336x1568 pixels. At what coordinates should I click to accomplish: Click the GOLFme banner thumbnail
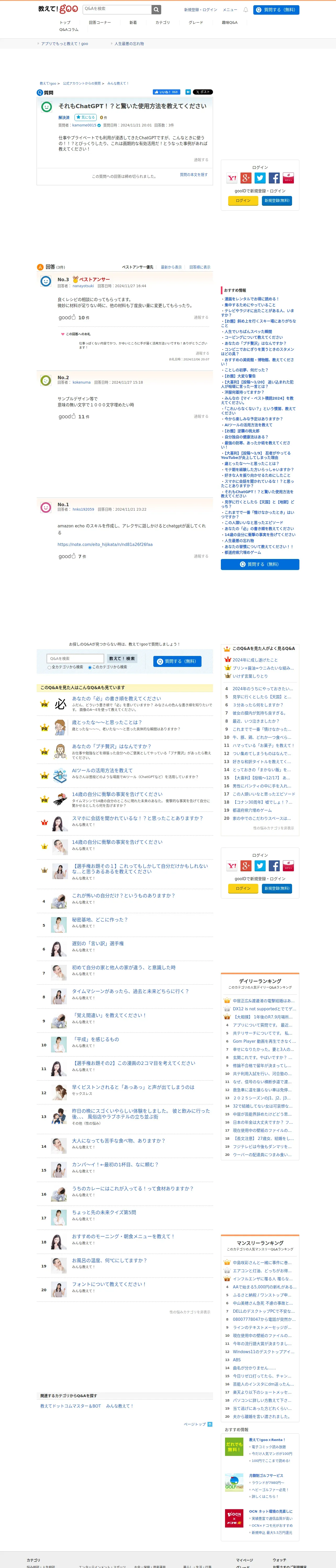[x=234, y=1482]
